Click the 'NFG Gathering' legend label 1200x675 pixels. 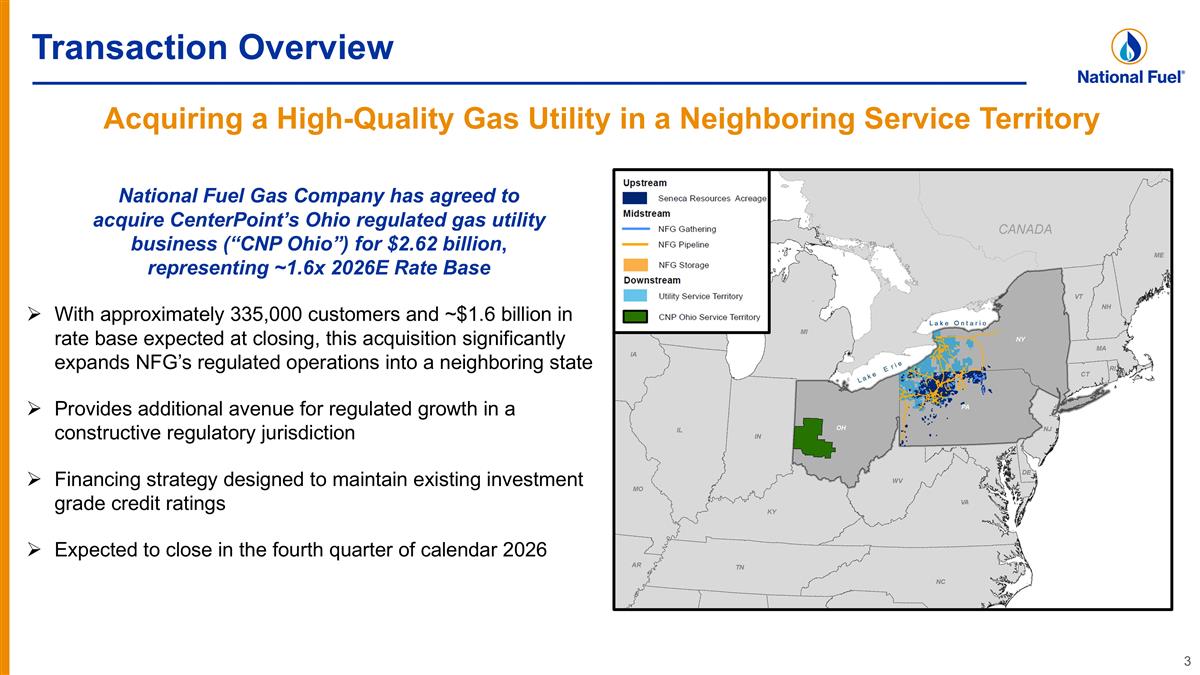[687, 229]
